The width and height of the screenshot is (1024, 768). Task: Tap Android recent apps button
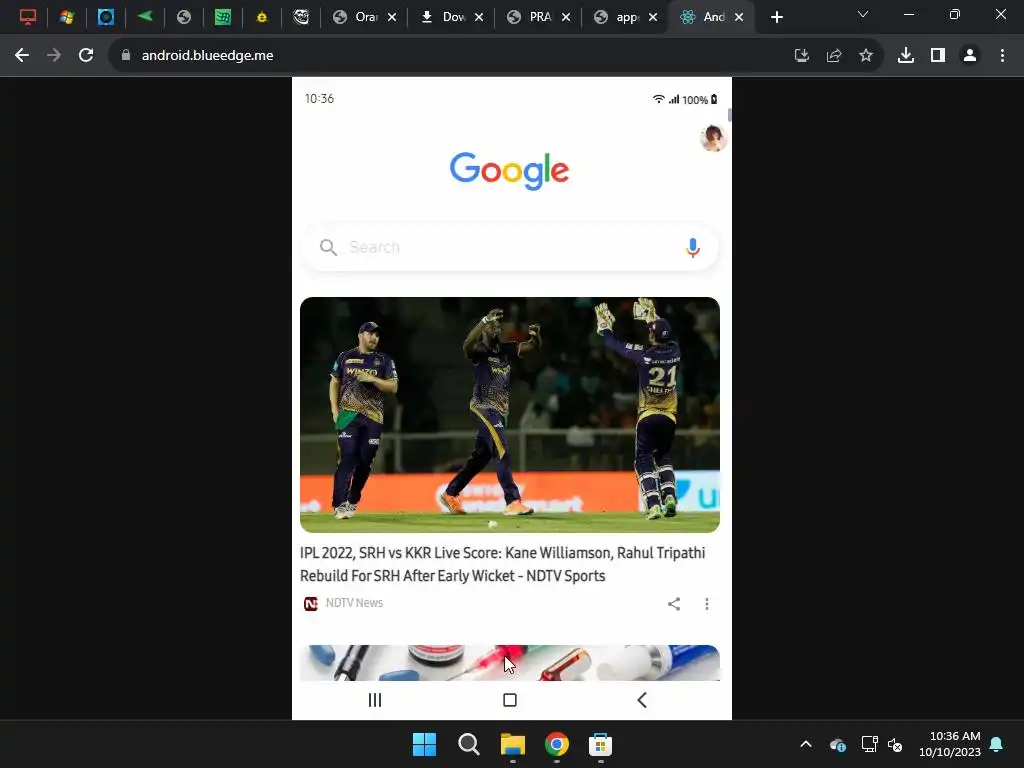[x=375, y=700]
